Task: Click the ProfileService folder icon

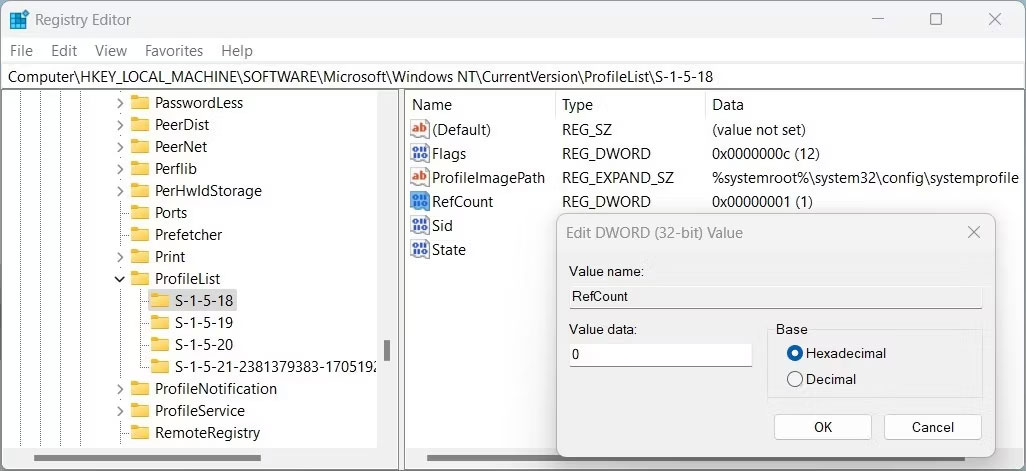Action: [x=139, y=410]
